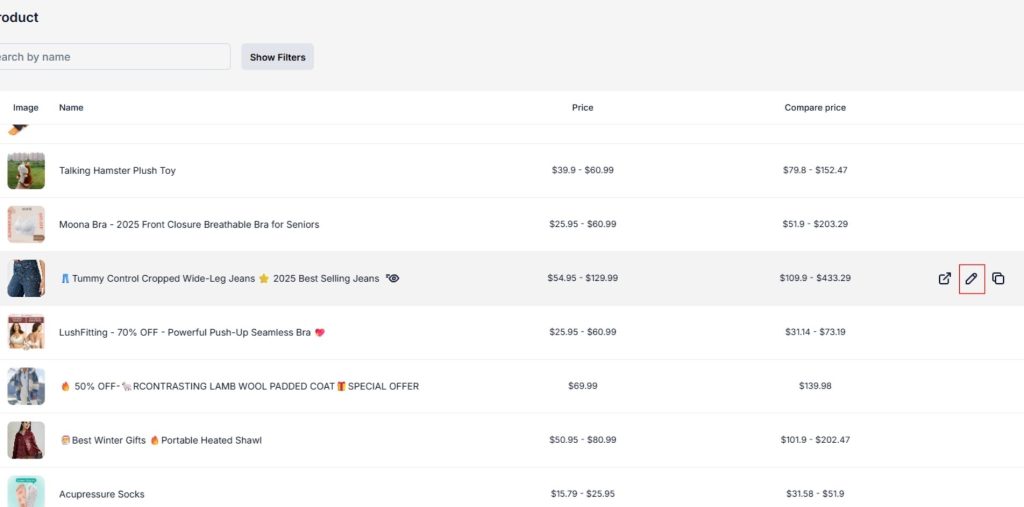Click compare price $139.98
The image size is (1024, 507).
(x=815, y=386)
